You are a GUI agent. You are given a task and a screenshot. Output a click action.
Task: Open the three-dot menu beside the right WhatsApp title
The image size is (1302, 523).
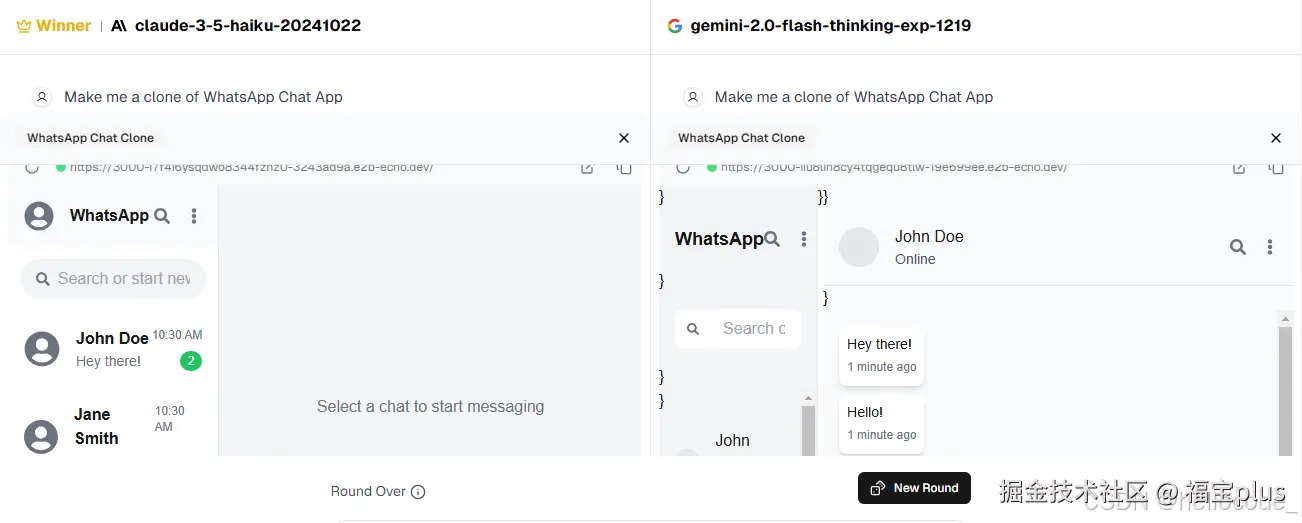[x=804, y=239]
